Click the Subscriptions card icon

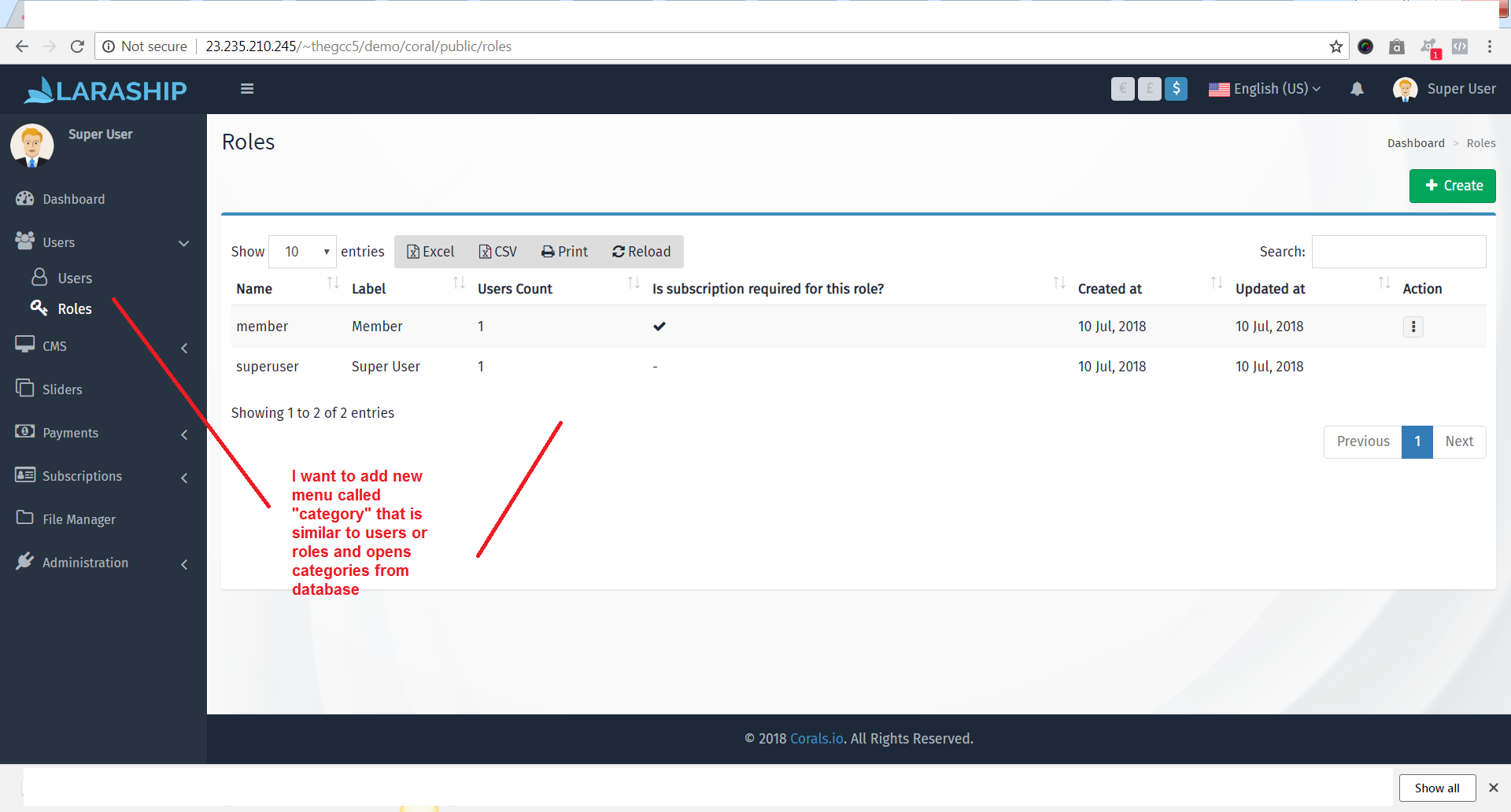point(25,474)
